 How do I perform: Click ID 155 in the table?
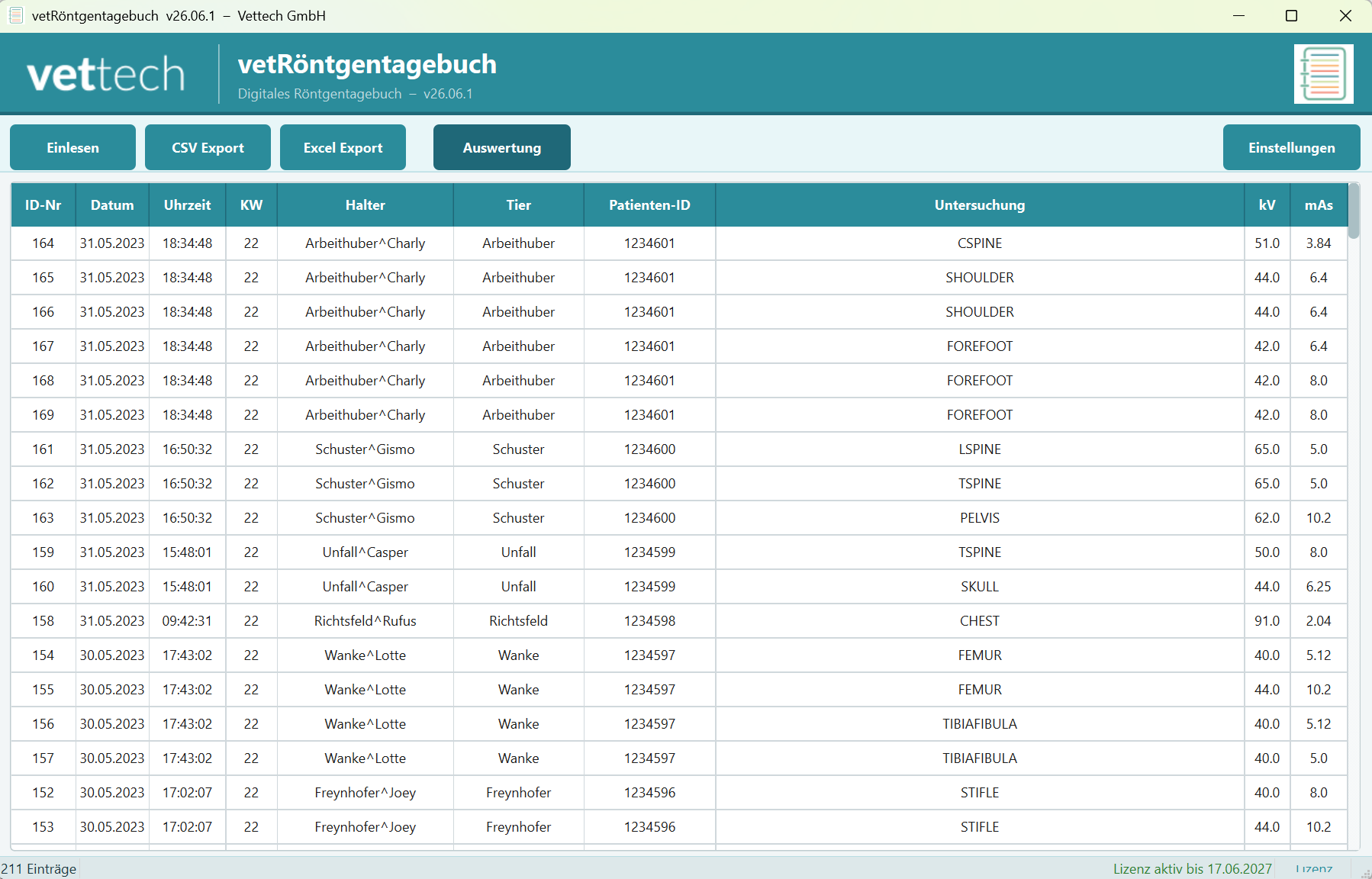click(43, 690)
